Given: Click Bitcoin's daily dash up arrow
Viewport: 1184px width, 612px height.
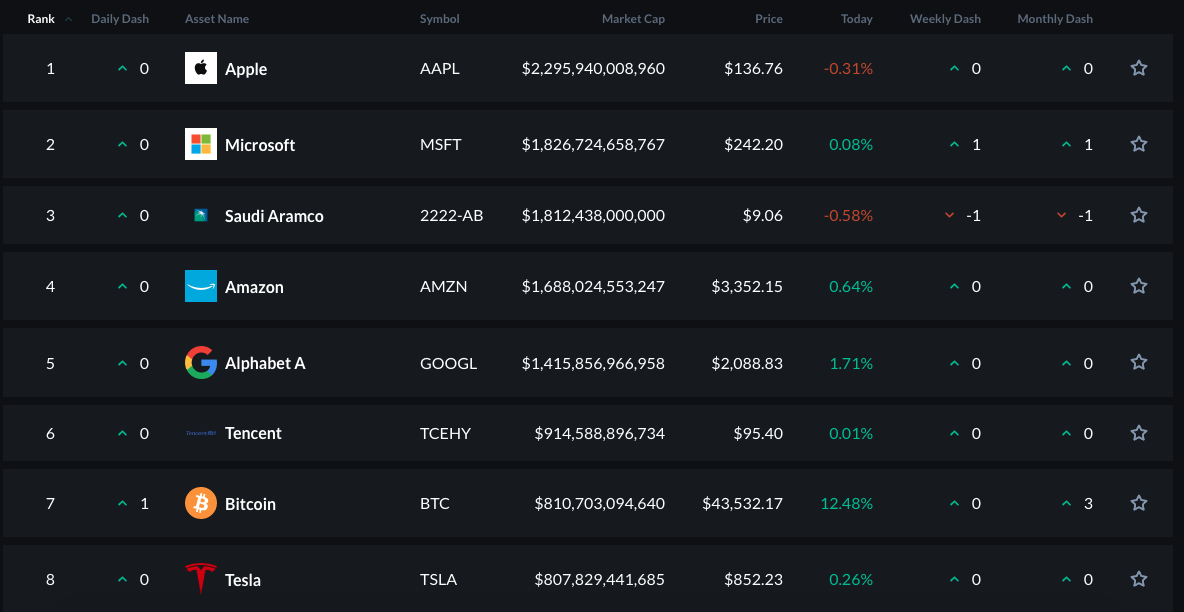Looking at the screenshot, I should [122, 503].
